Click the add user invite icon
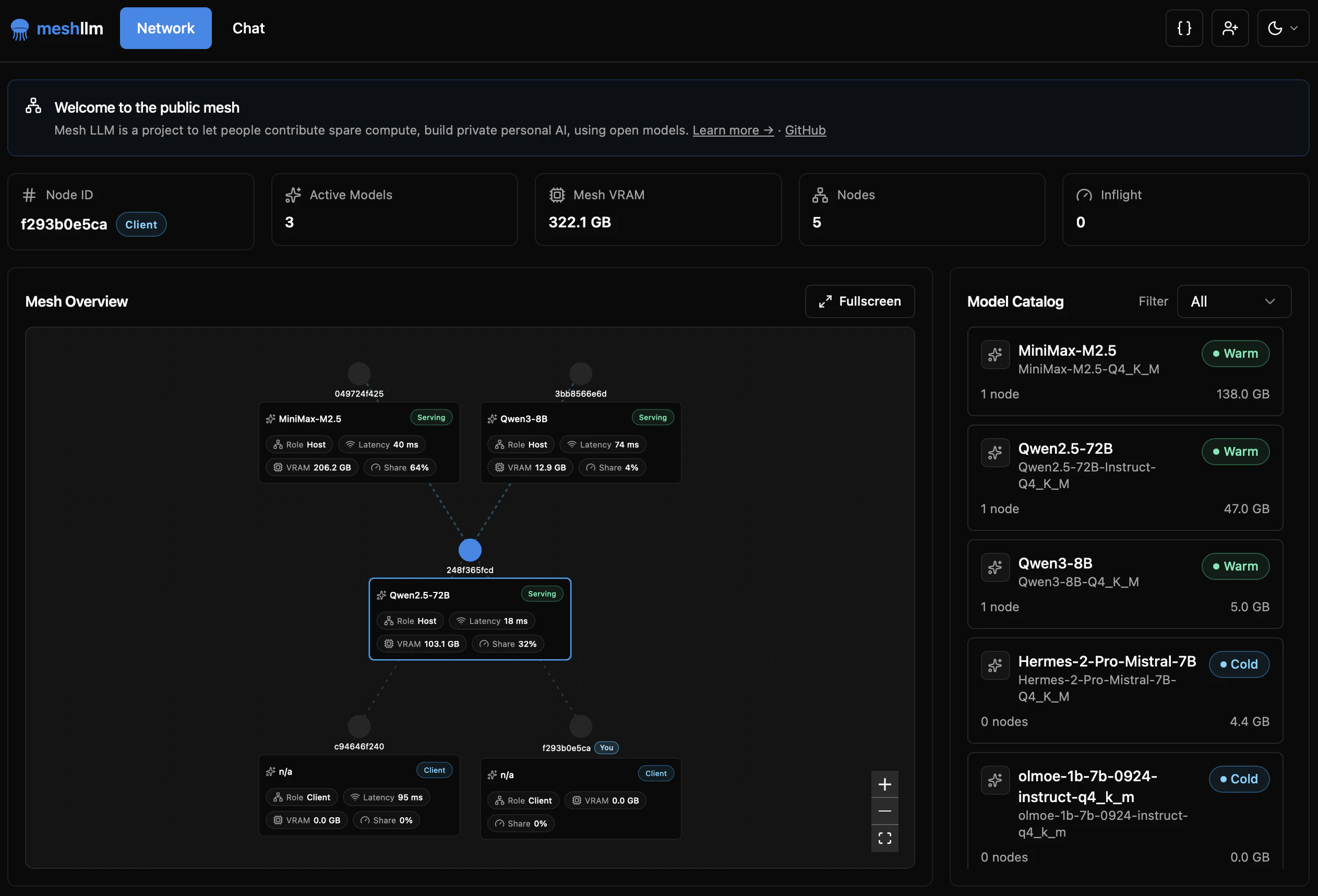Image resolution: width=1318 pixels, height=896 pixels. click(1229, 28)
